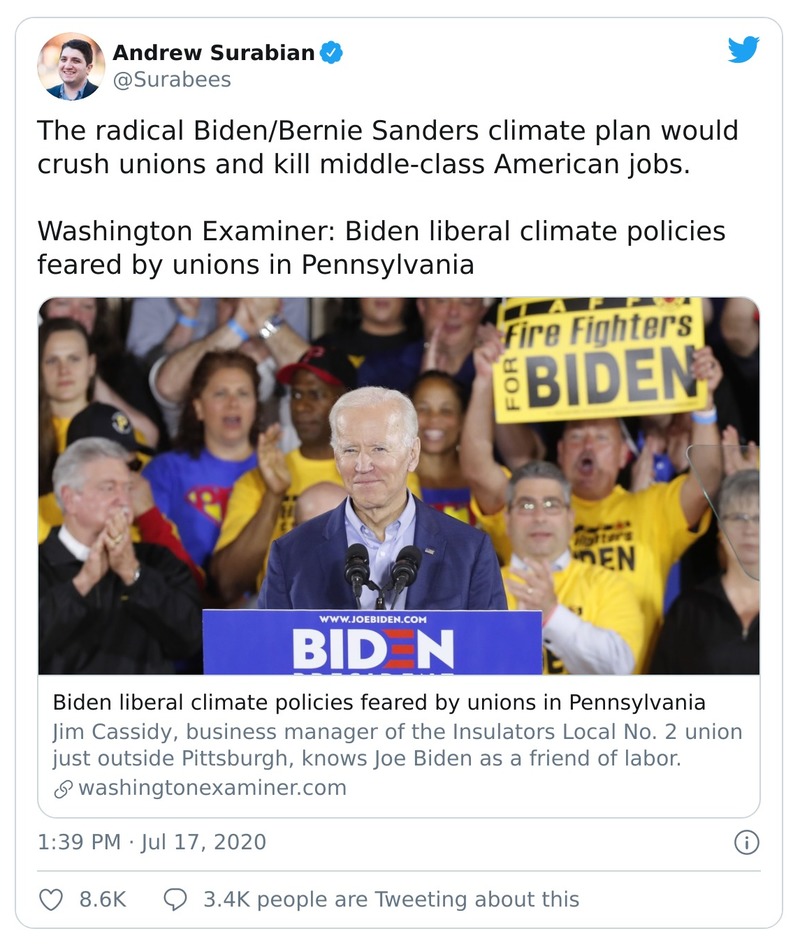Like the tweet with the heart icon
The height and width of the screenshot is (945, 800).
pos(50,899)
